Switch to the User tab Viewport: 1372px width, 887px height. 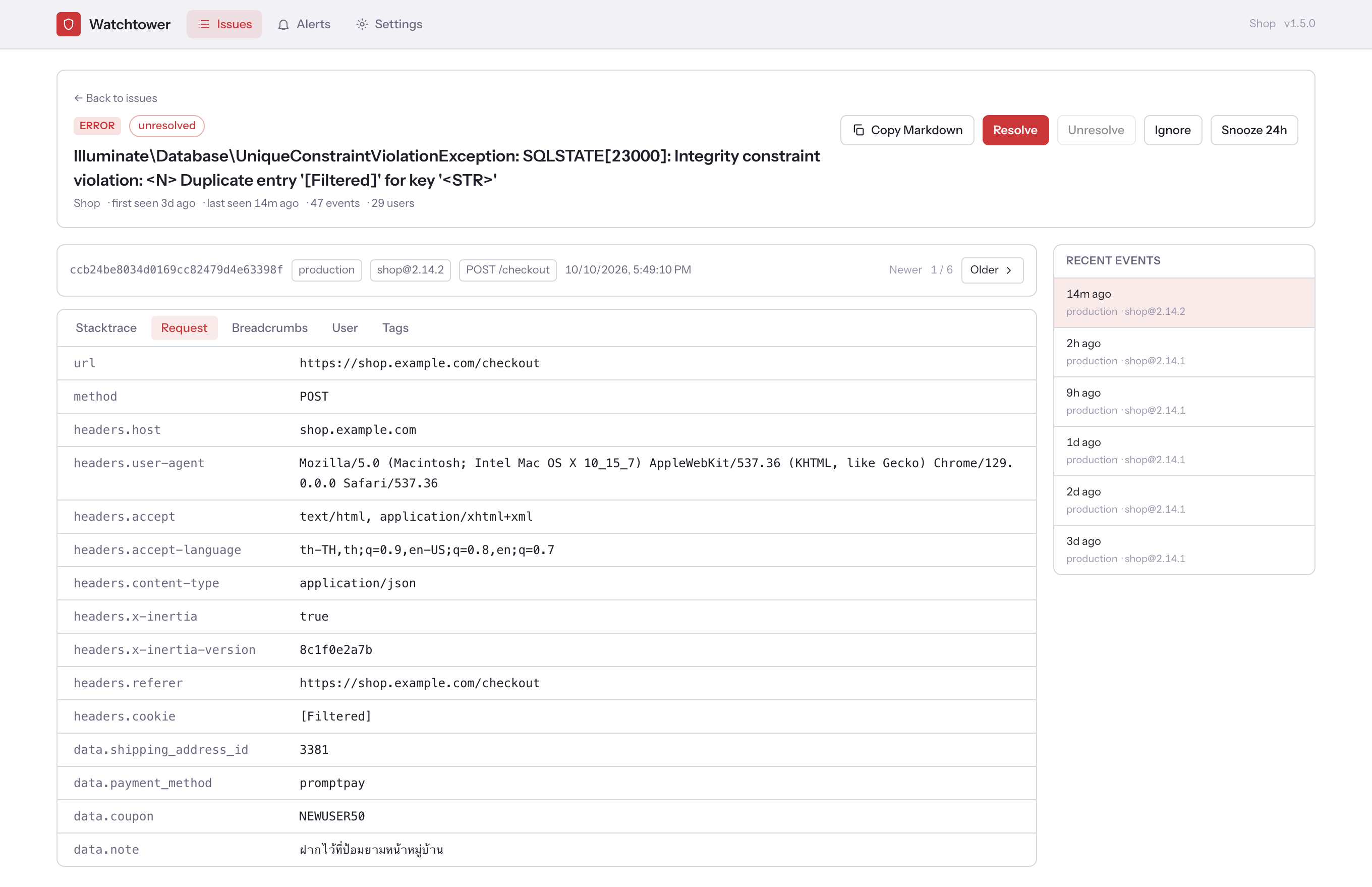coord(345,328)
